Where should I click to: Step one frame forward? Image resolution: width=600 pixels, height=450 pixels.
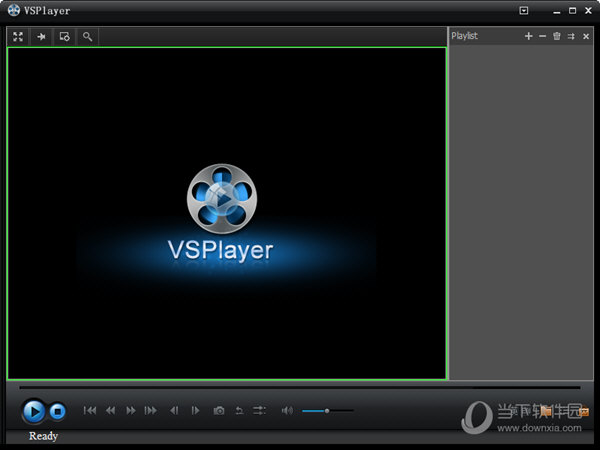195,410
